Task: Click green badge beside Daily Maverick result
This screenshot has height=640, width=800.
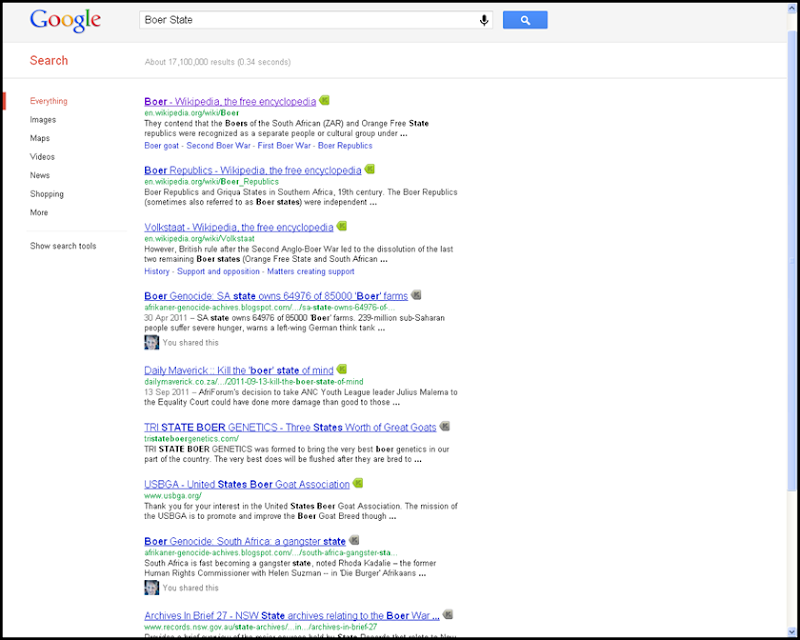Action: [342, 369]
